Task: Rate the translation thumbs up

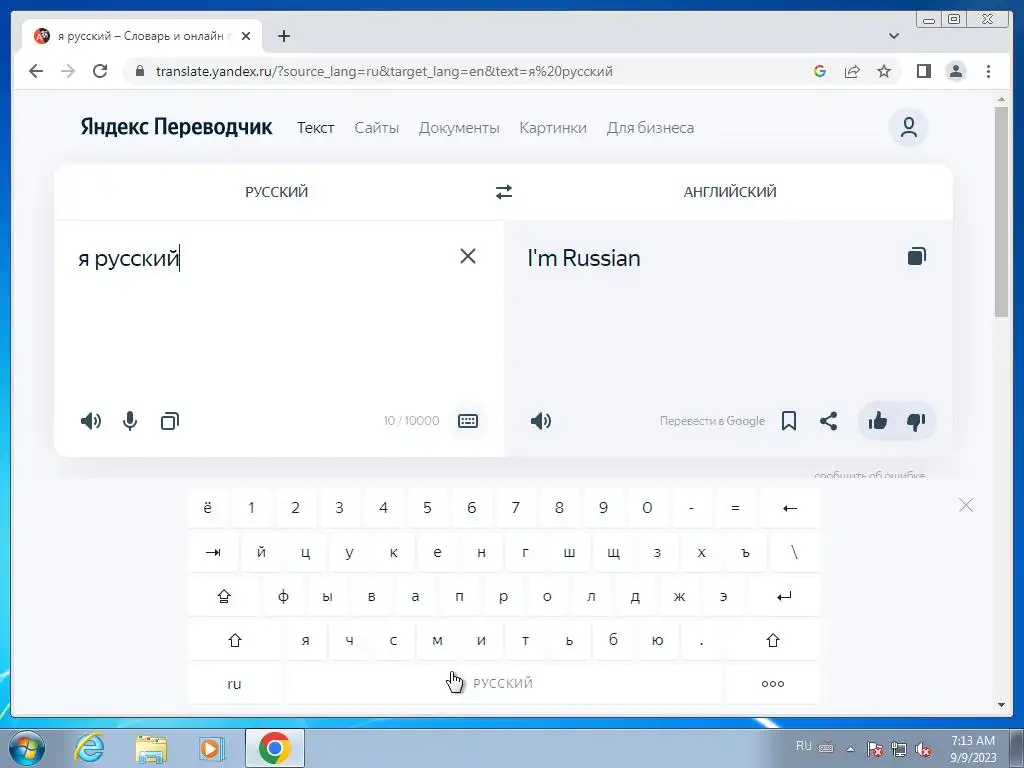Action: [x=878, y=421]
